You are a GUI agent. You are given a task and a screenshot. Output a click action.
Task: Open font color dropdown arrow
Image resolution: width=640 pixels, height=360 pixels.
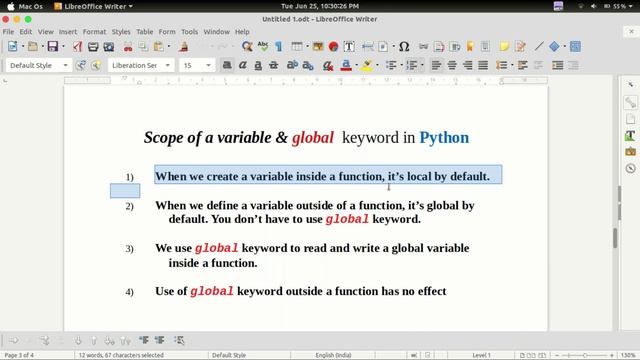point(356,65)
